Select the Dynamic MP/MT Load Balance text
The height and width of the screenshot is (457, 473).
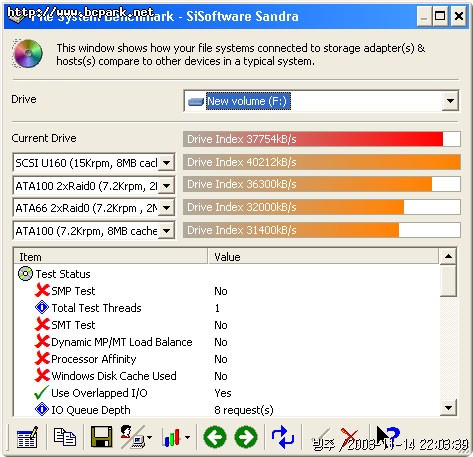click(122, 342)
